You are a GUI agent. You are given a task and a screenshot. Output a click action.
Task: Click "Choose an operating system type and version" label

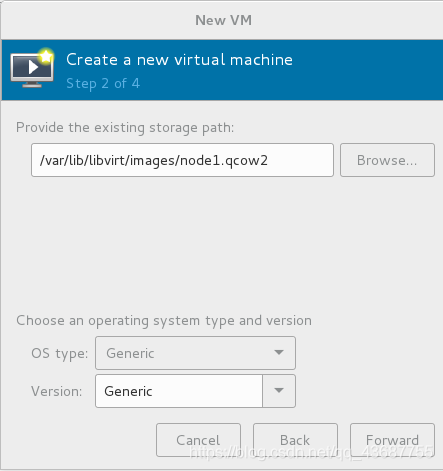point(164,321)
